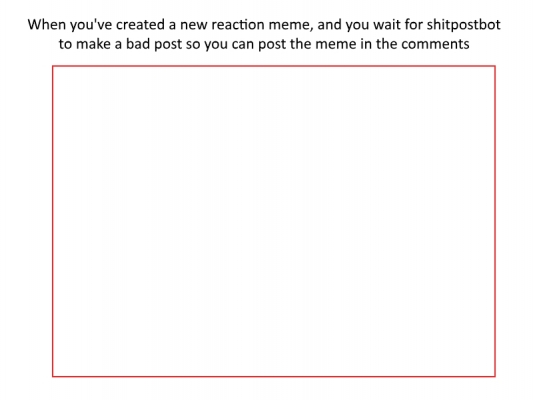Click the right border of the red frame
The height and width of the screenshot is (400, 533).
pyautogui.click(x=495, y=221)
